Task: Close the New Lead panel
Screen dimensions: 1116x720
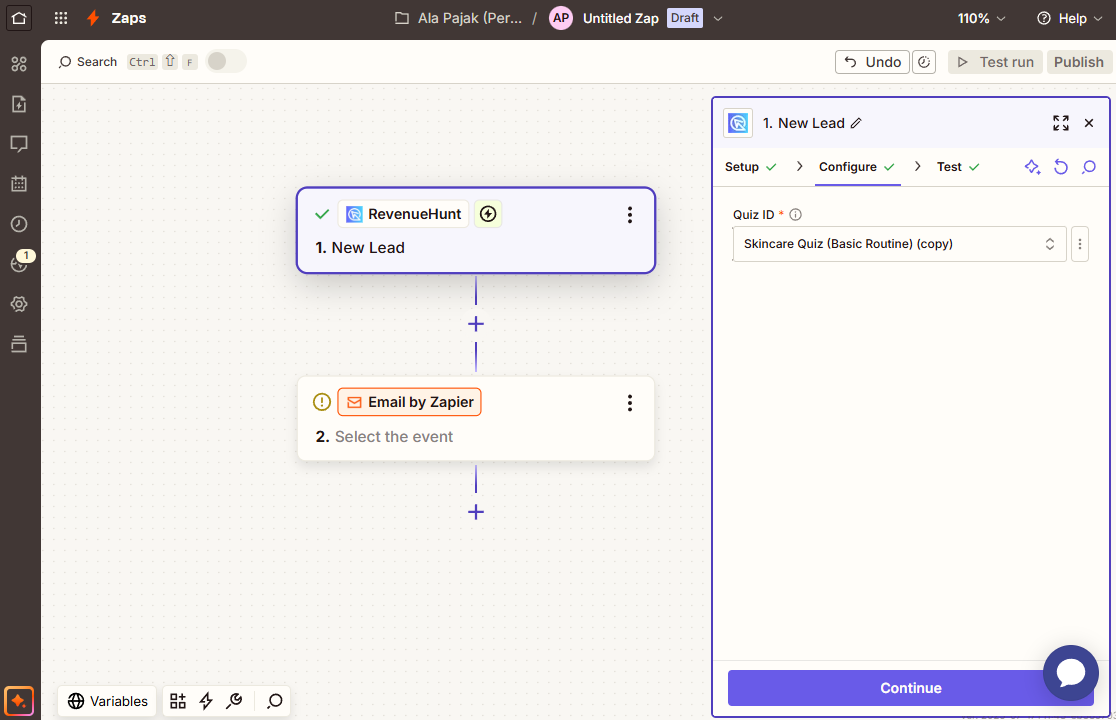Action: click(1089, 123)
